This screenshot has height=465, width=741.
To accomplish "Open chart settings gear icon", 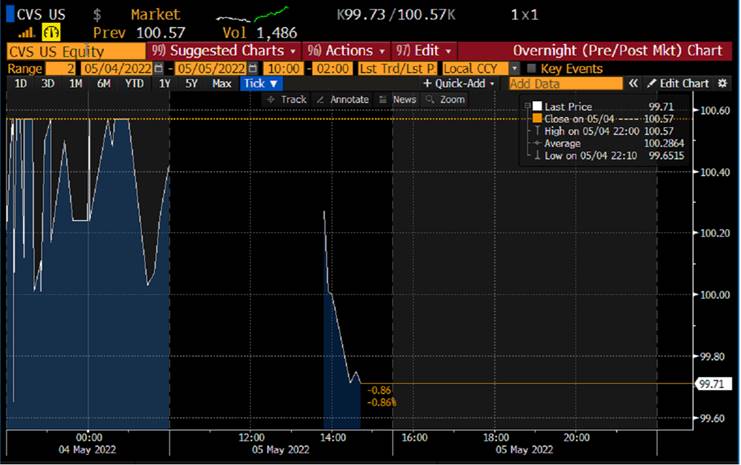I will click(x=722, y=84).
